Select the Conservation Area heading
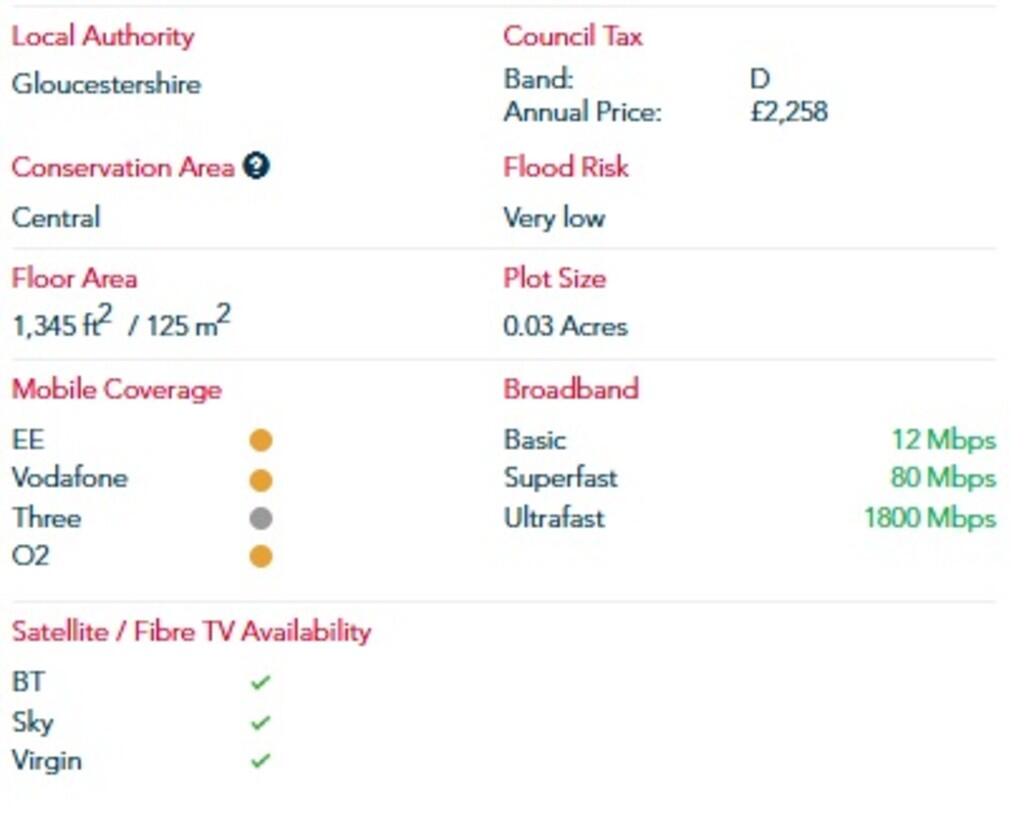Image resolution: width=1024 pixels, height=830 pixels. point(122,167)
